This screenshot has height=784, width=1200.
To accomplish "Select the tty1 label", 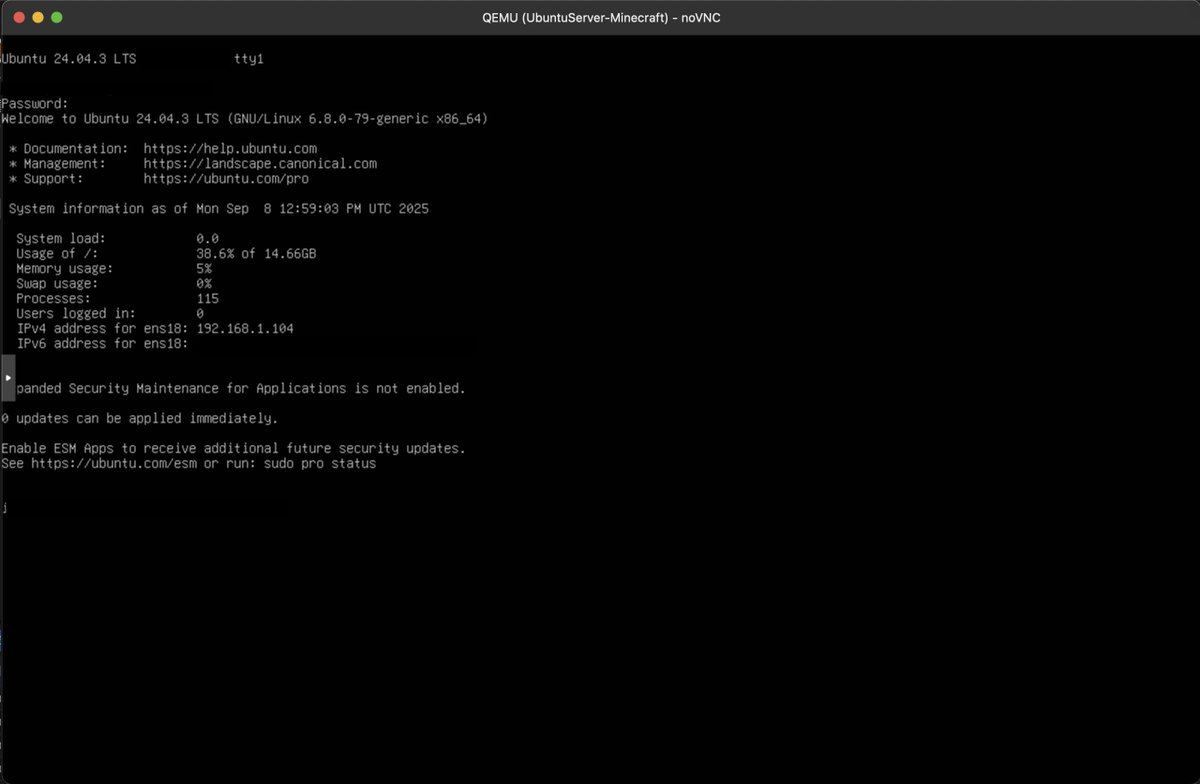I will pyautogui.click(x=248, y=58).
